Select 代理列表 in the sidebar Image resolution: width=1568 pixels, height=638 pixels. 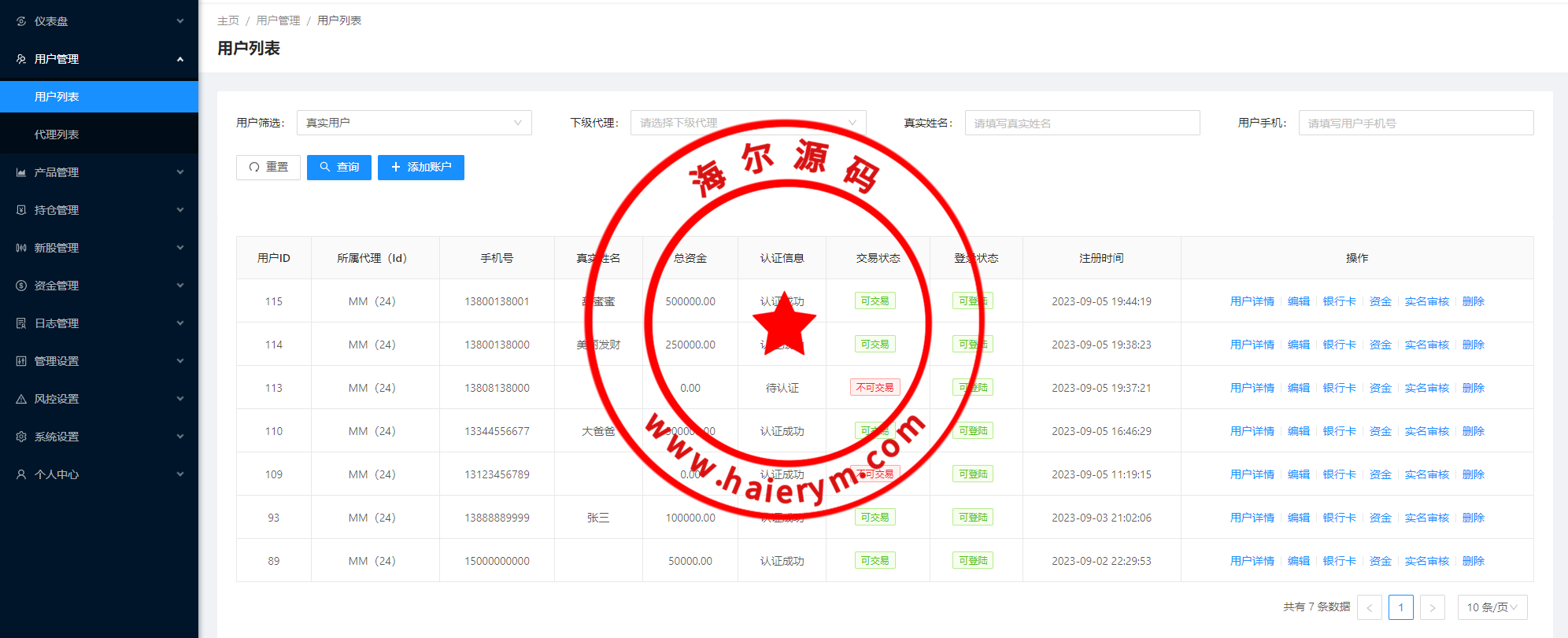coord(57,135)
